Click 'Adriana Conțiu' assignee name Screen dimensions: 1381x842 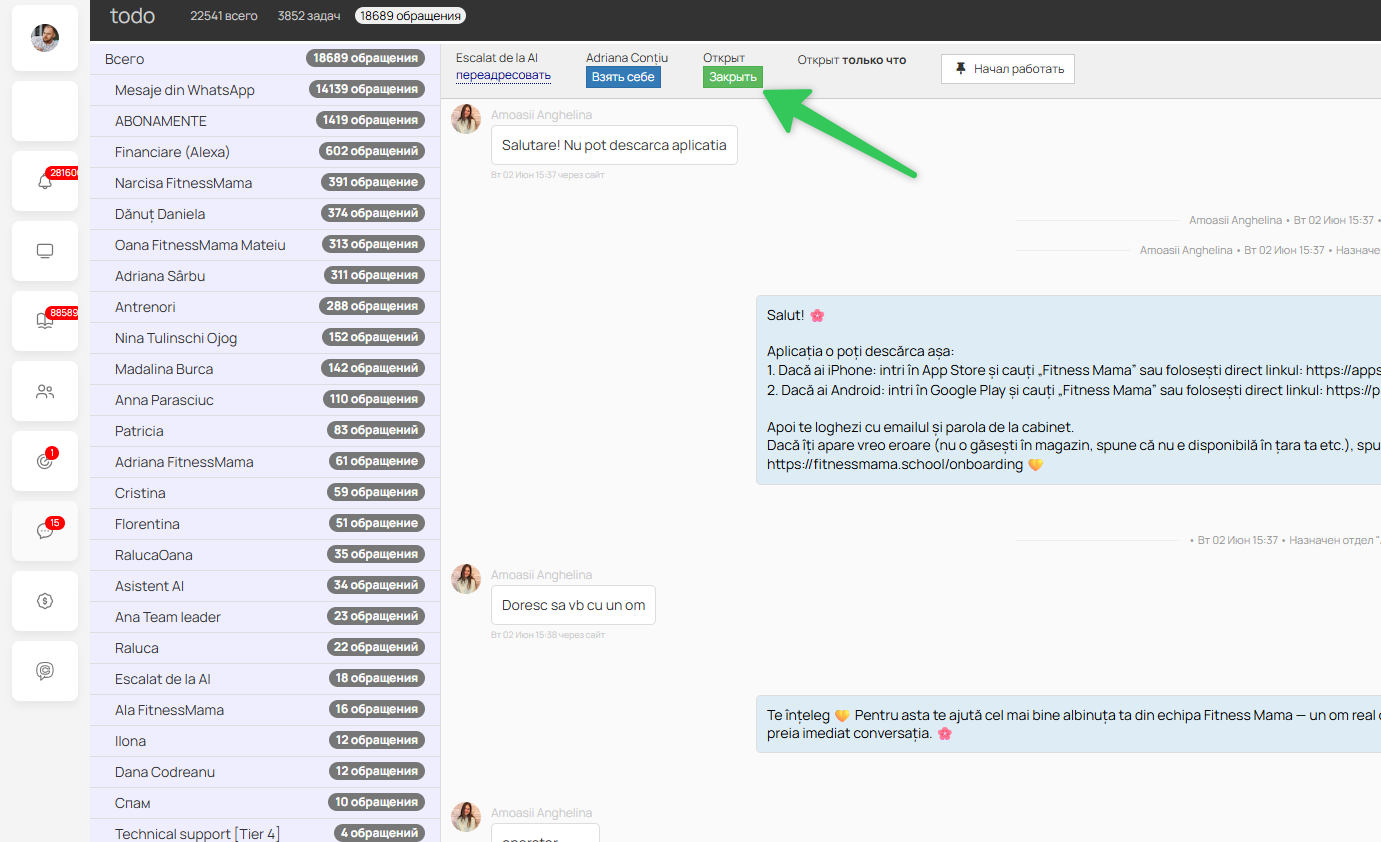[x=627, y=58]
